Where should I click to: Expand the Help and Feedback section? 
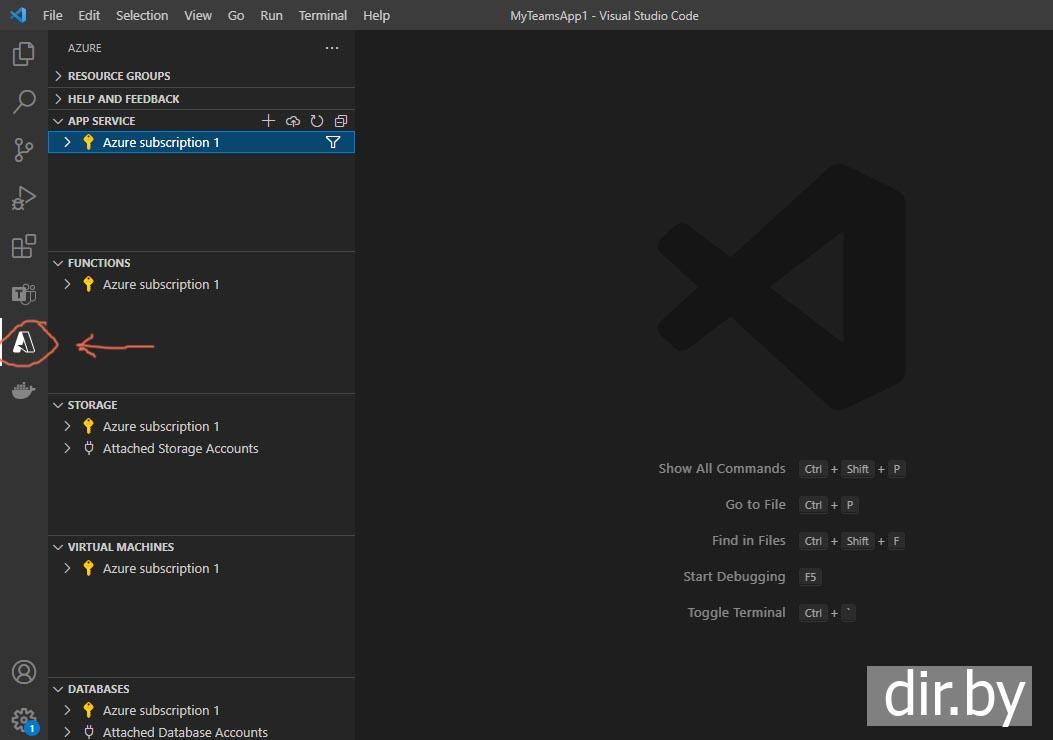(x=123, y=99)
